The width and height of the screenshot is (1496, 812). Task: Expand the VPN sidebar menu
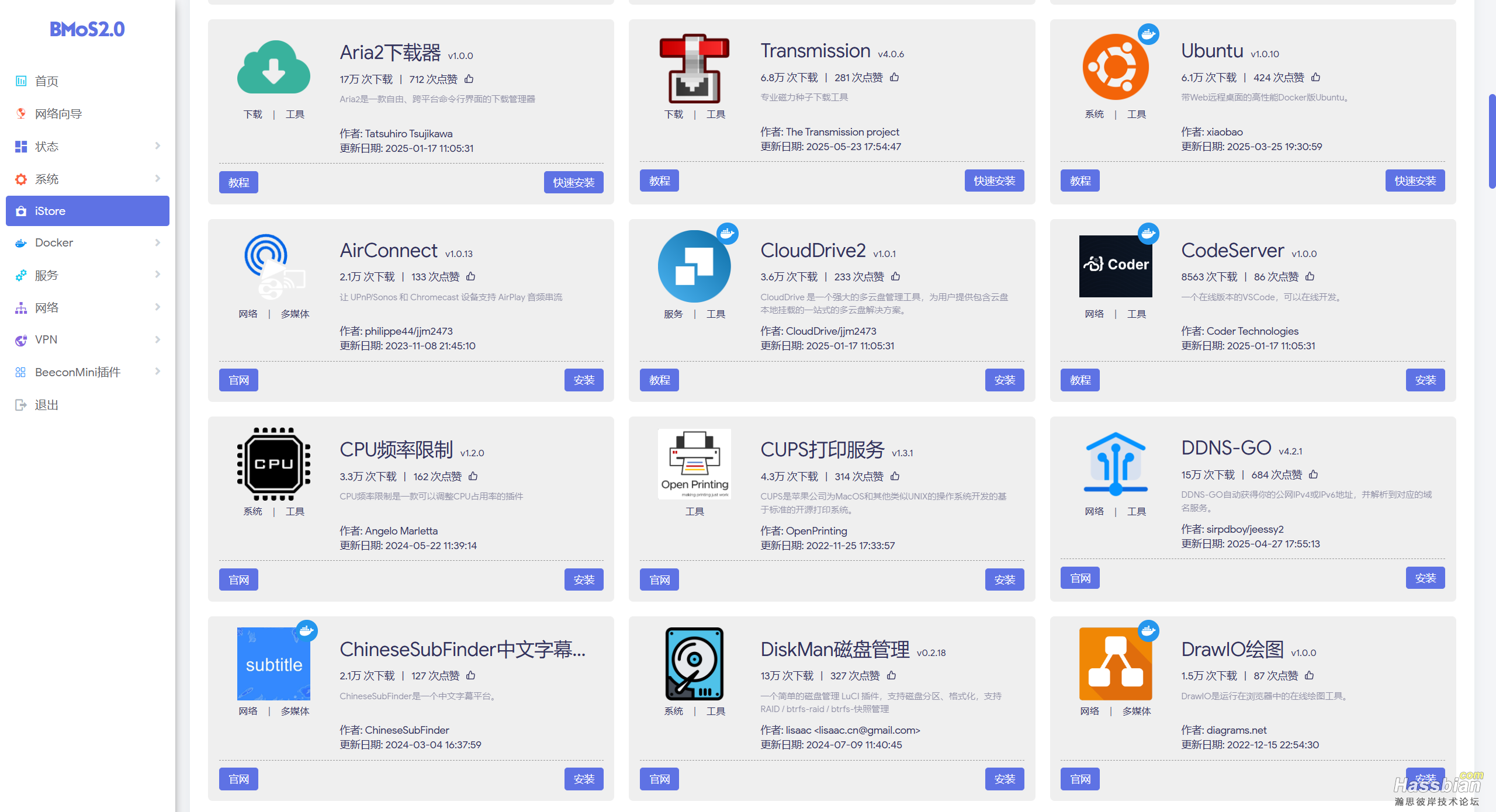[88, 339]
